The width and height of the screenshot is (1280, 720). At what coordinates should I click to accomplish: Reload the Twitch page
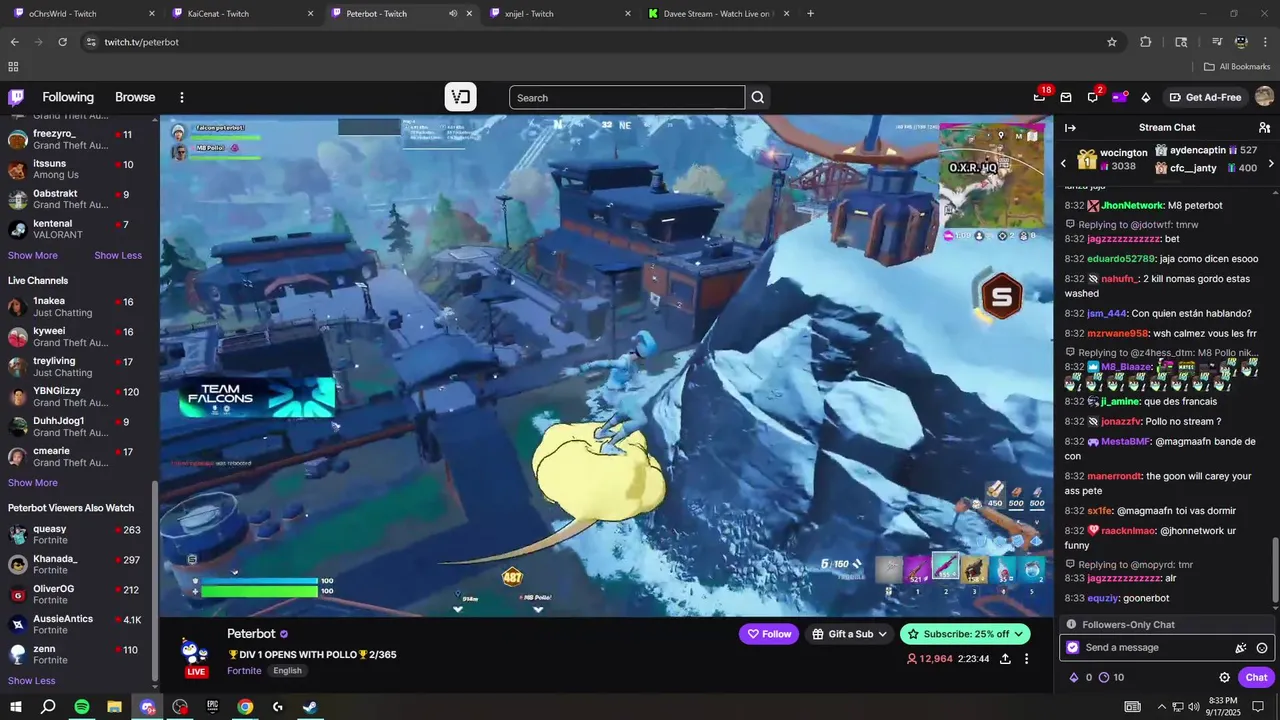click(62, 42)
